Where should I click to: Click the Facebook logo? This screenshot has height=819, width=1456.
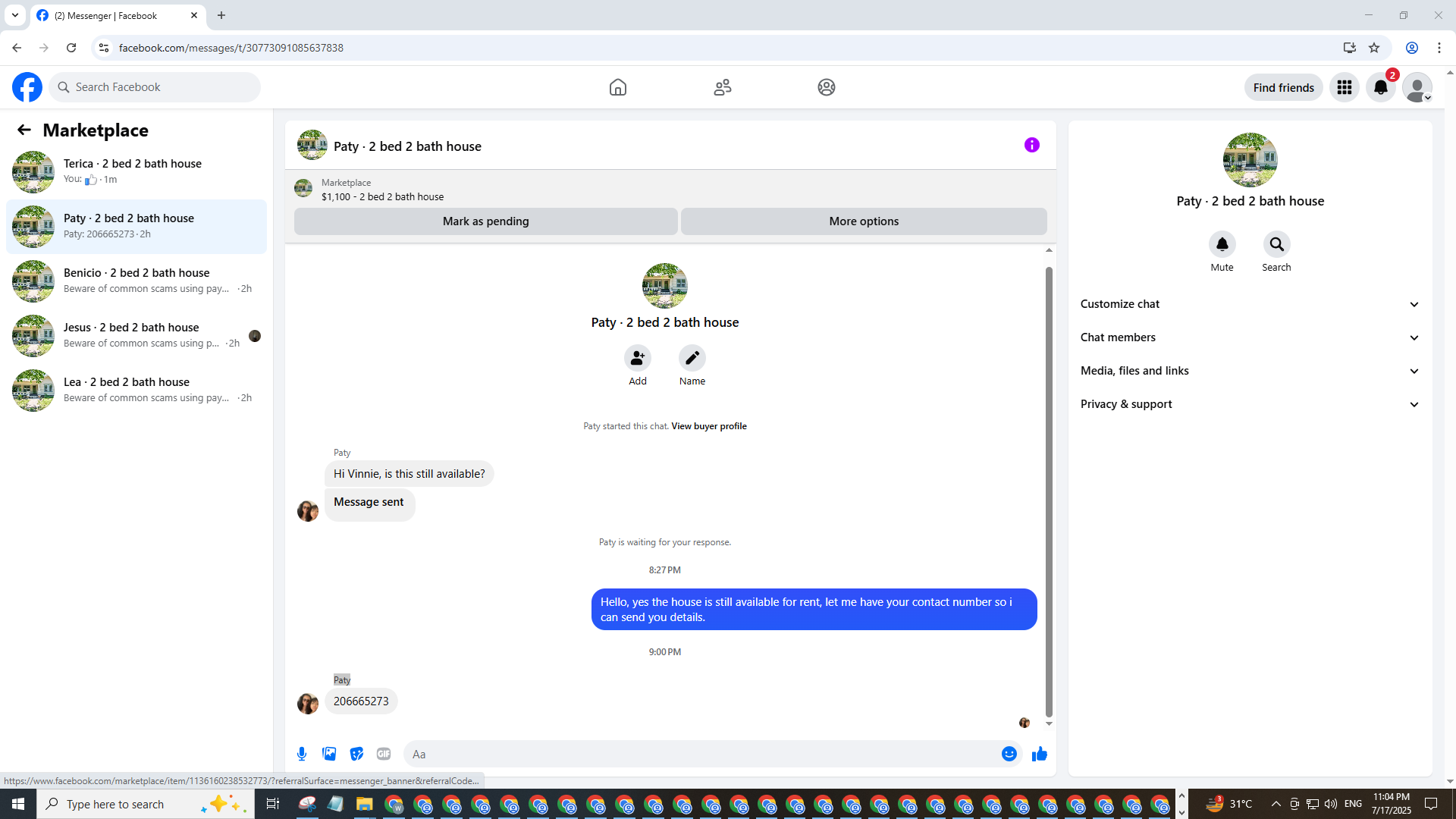[27, 87]
